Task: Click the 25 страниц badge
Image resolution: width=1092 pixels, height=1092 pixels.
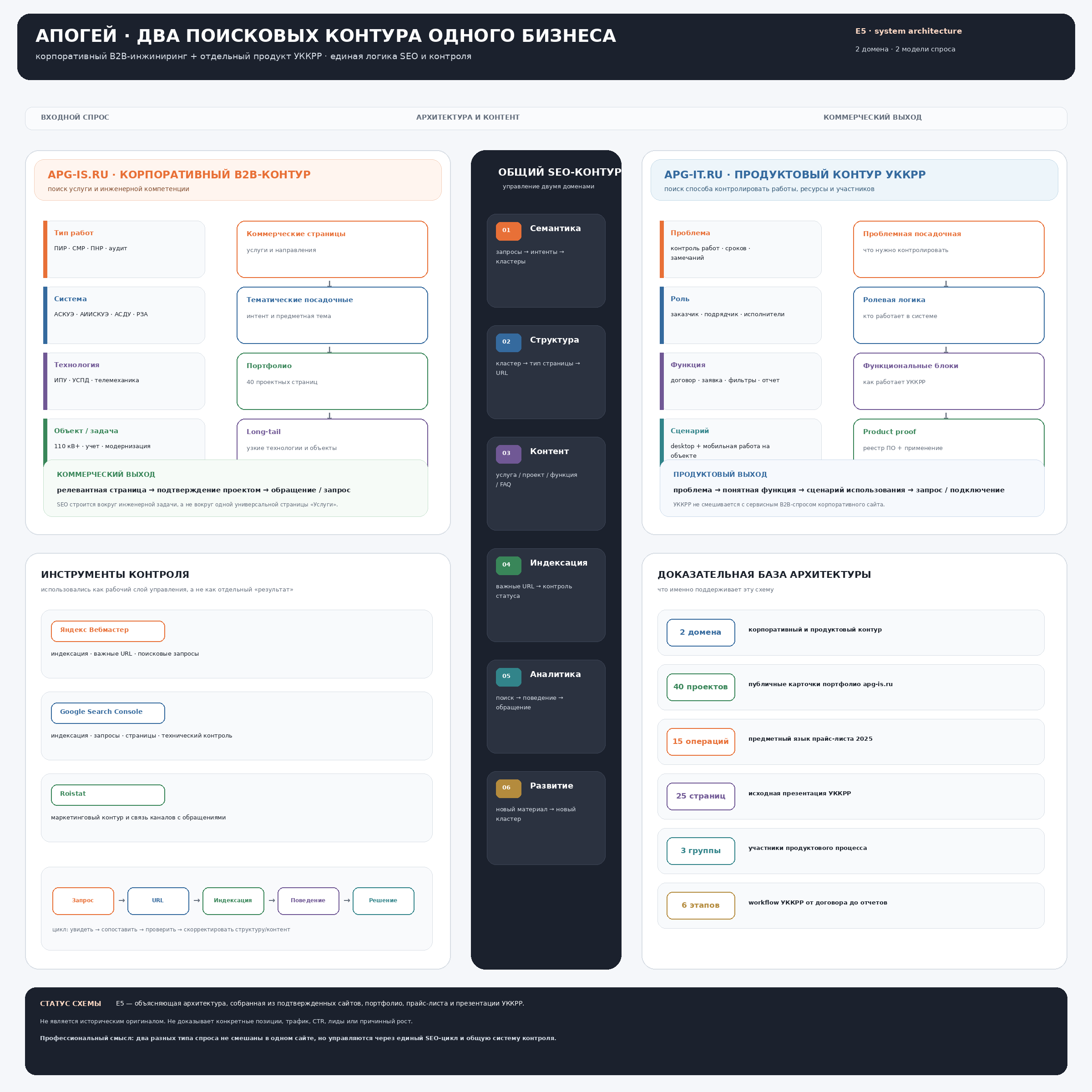Action: (x=701, y=796)
